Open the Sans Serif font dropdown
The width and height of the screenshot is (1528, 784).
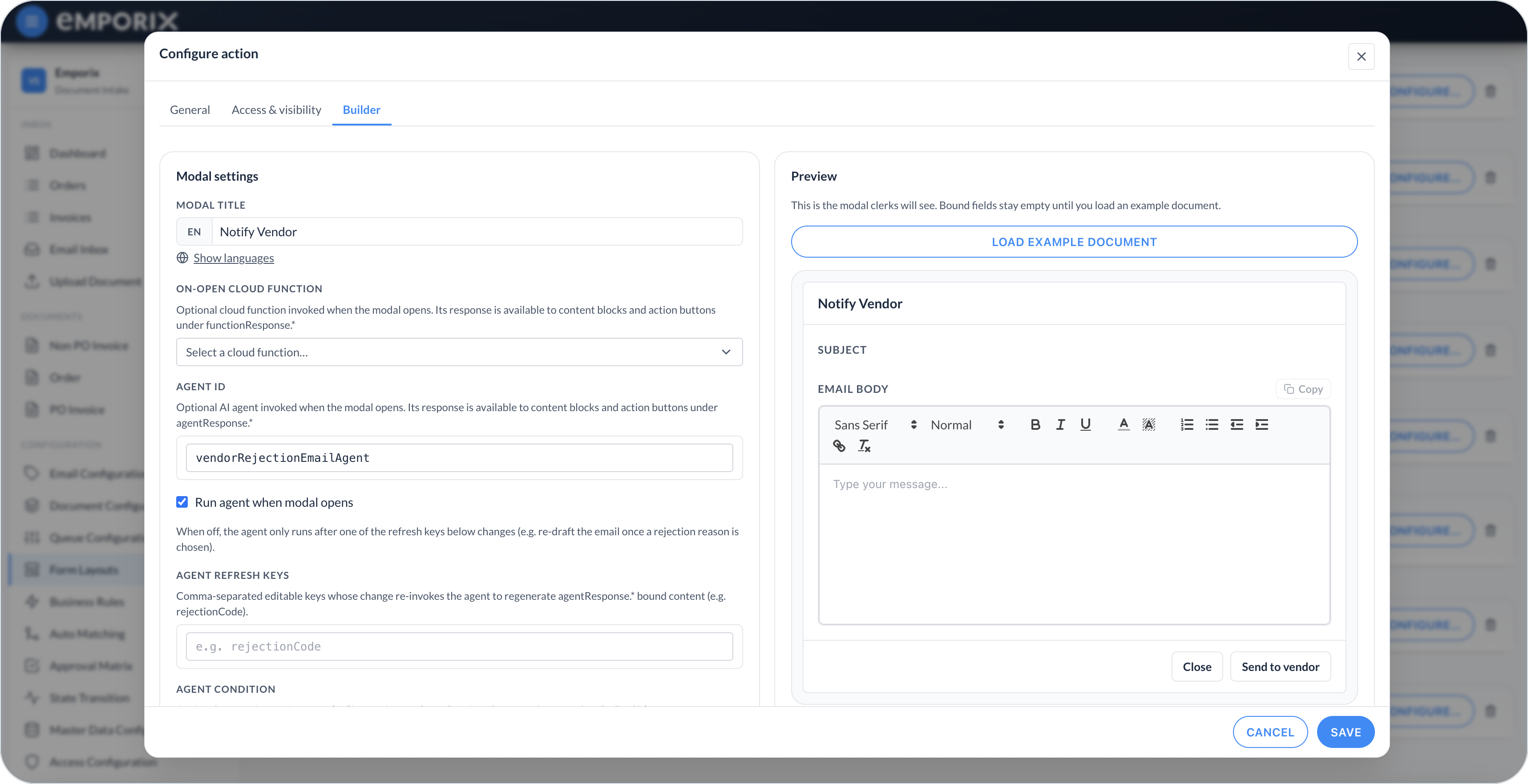coord(876,424)
